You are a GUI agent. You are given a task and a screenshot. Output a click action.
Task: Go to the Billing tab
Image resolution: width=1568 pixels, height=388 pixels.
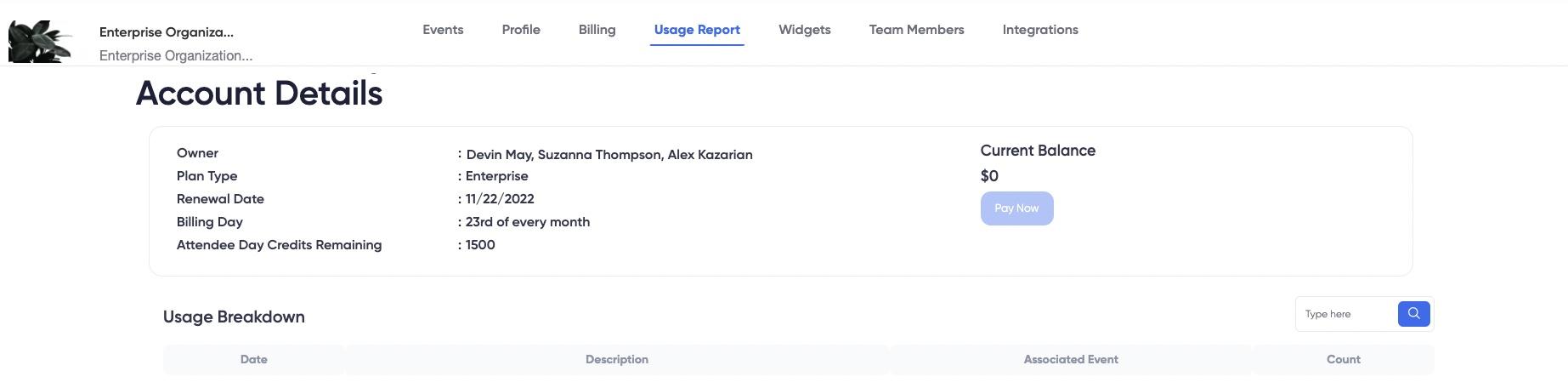[x=597, y=30]
